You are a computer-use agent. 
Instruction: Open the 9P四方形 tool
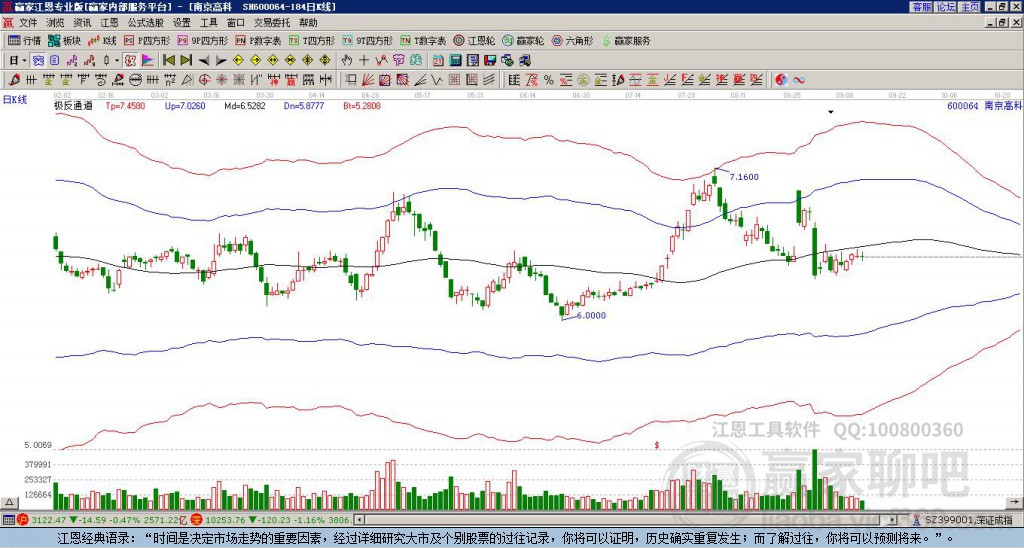tap(202, 40)
